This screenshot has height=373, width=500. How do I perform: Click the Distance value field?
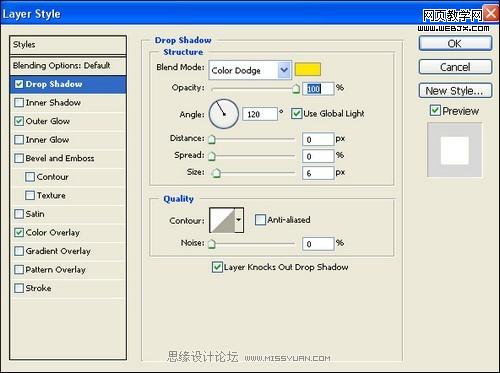click(318, 139)
